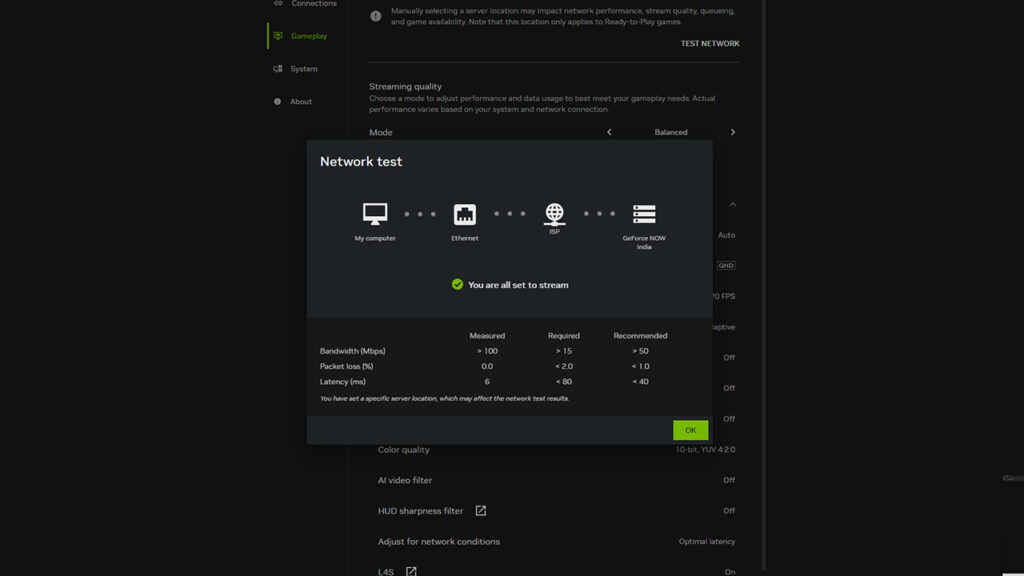
Task: Toggle the L4S setting
Action: 730,572
